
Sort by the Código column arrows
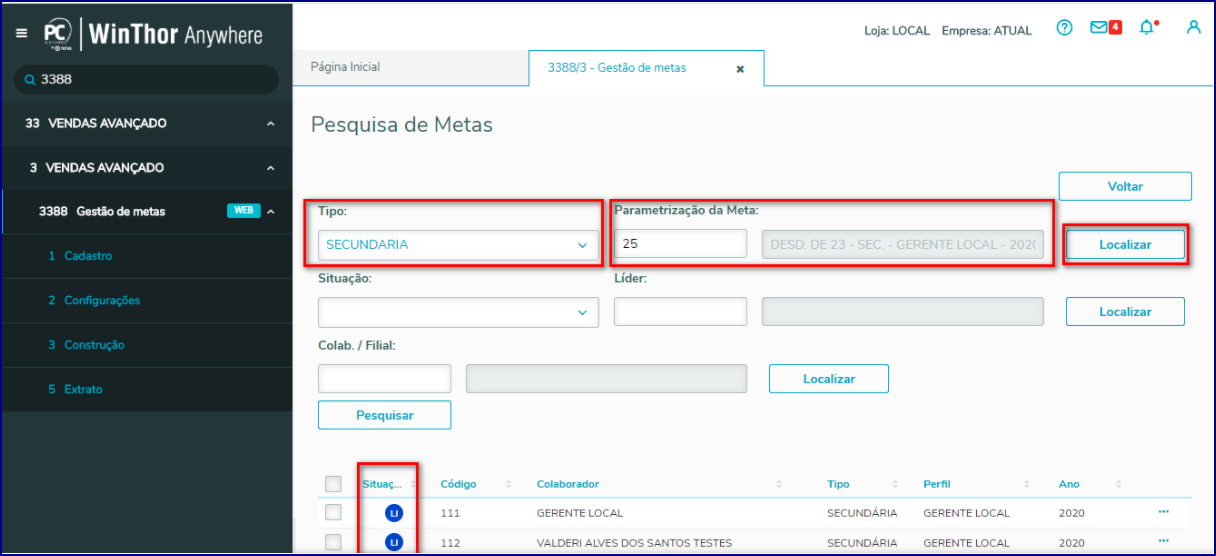pyautogui.click(x=508, y=484)
